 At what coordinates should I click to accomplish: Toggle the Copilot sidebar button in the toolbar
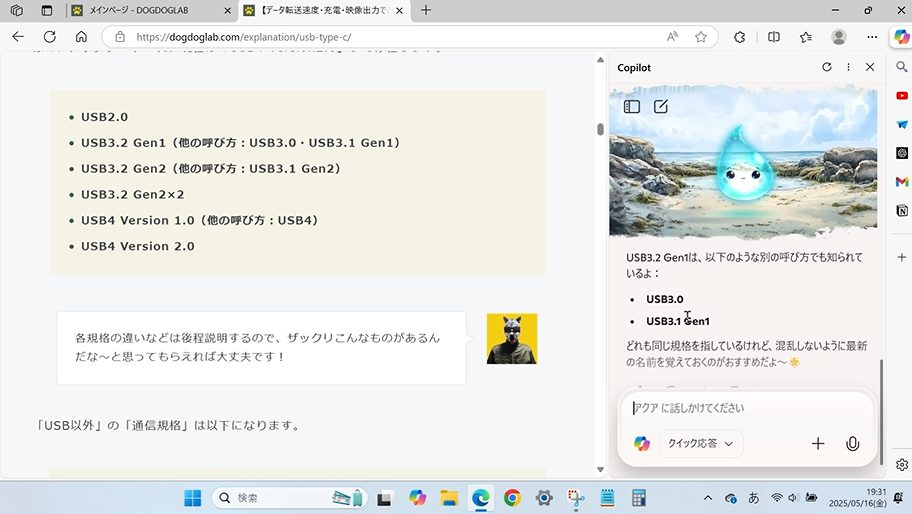pyautogui.click(x=901, y=36)
